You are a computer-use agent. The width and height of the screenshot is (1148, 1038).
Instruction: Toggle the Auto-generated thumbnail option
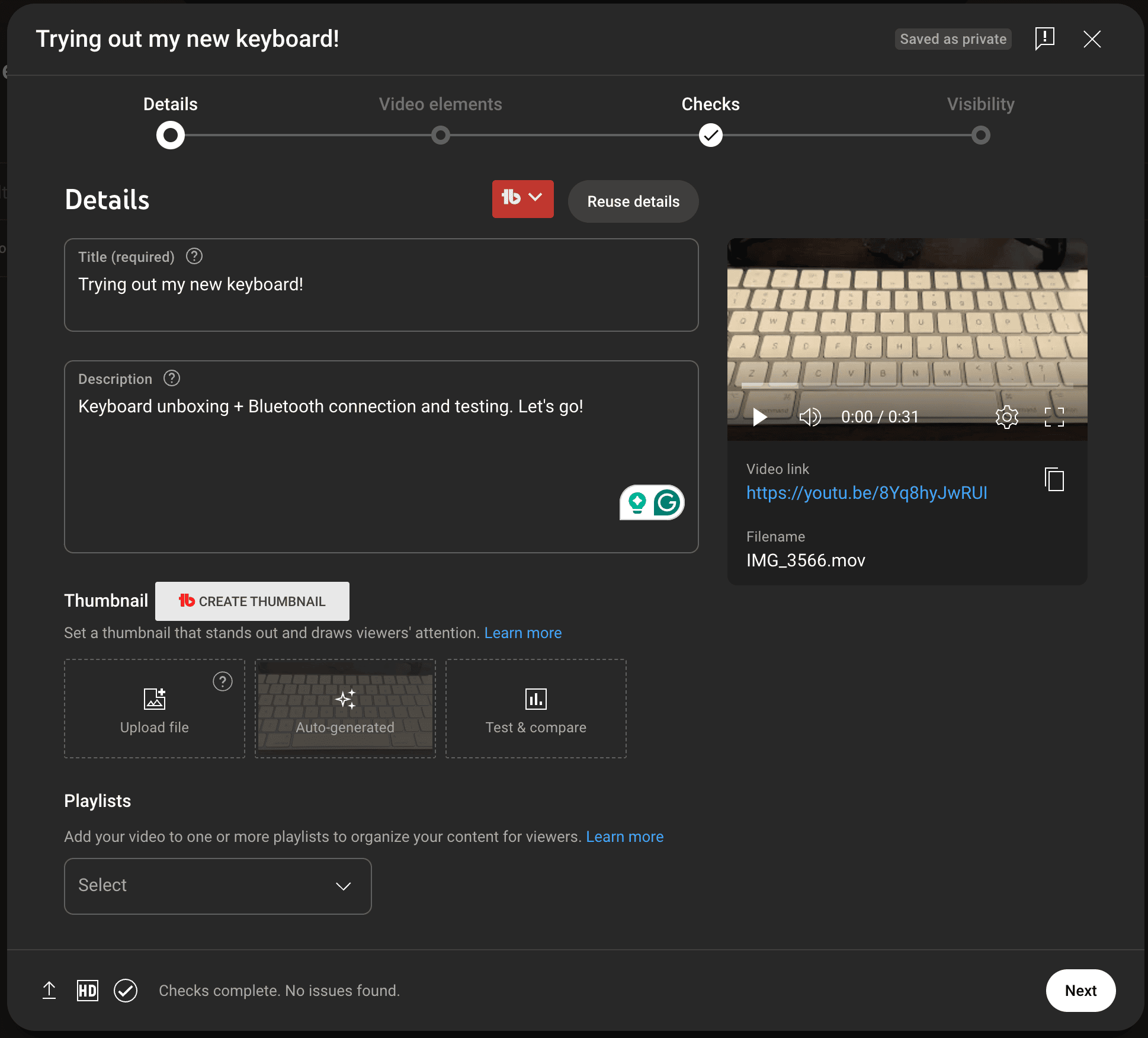[345, 708]
